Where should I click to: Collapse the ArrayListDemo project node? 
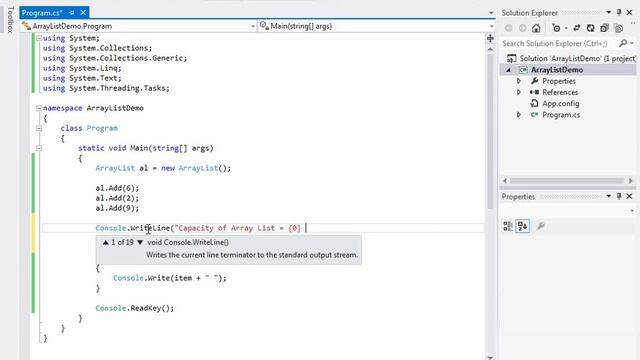tap(509, 70)
